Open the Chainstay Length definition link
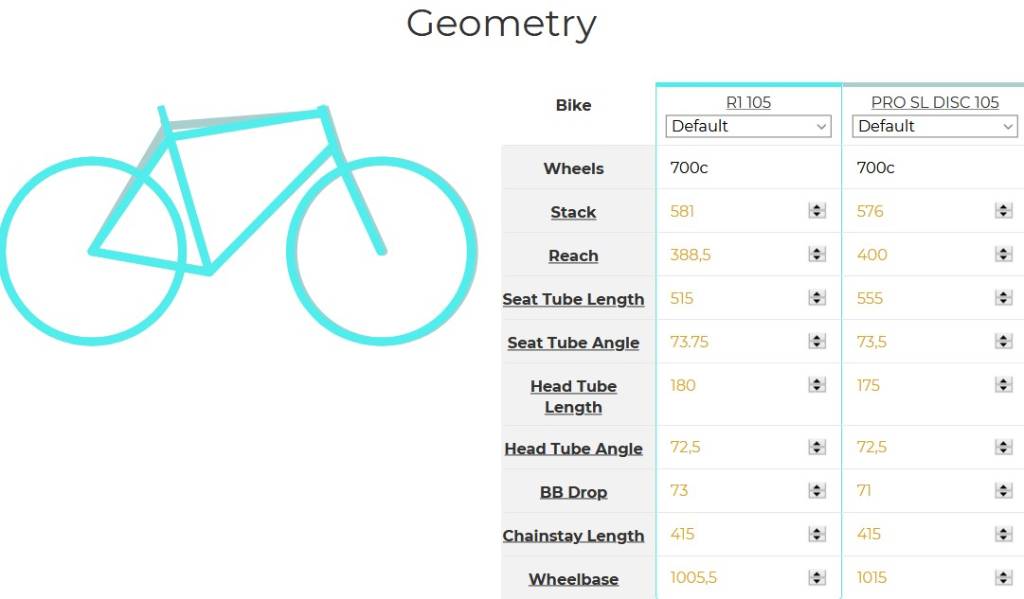This screenshot has height=599, width=1024. pos(573,536)
